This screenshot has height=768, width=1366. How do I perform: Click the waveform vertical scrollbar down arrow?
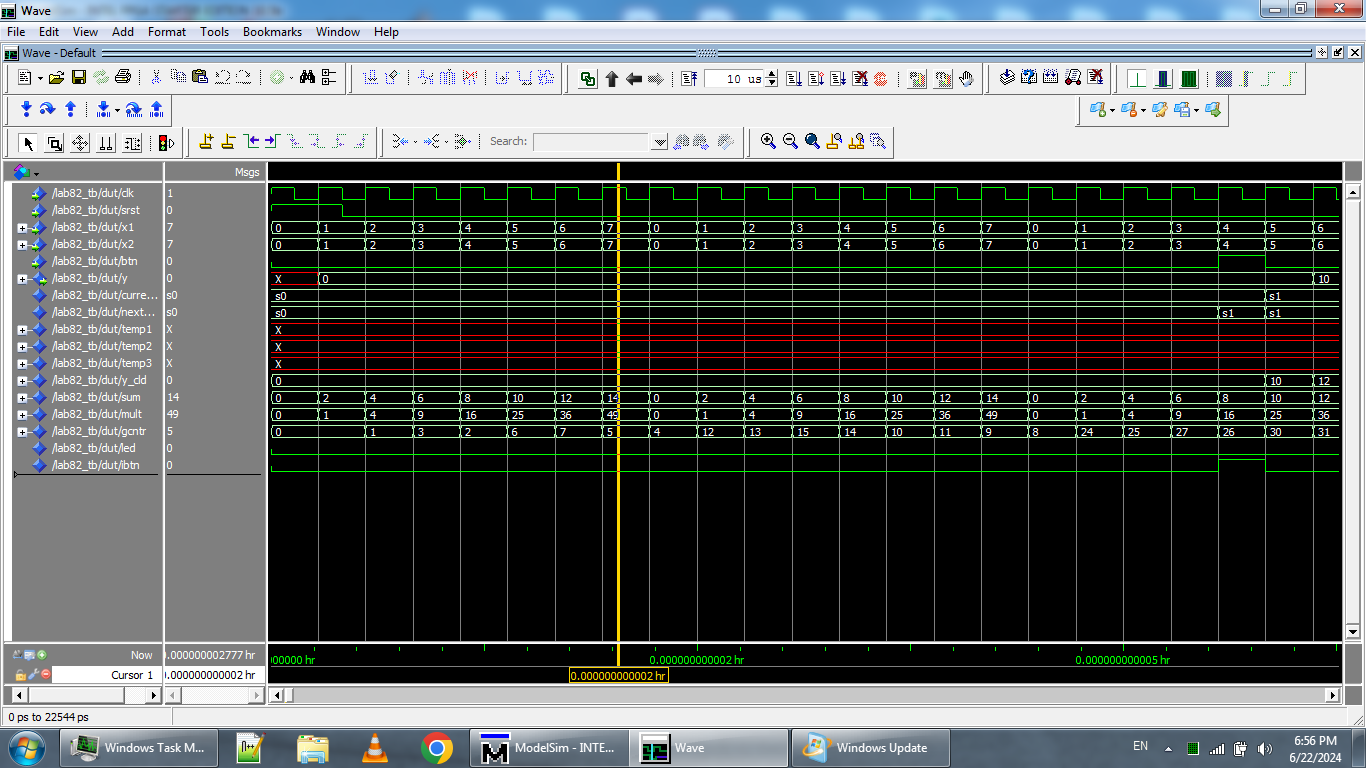tap(1354, 632)
